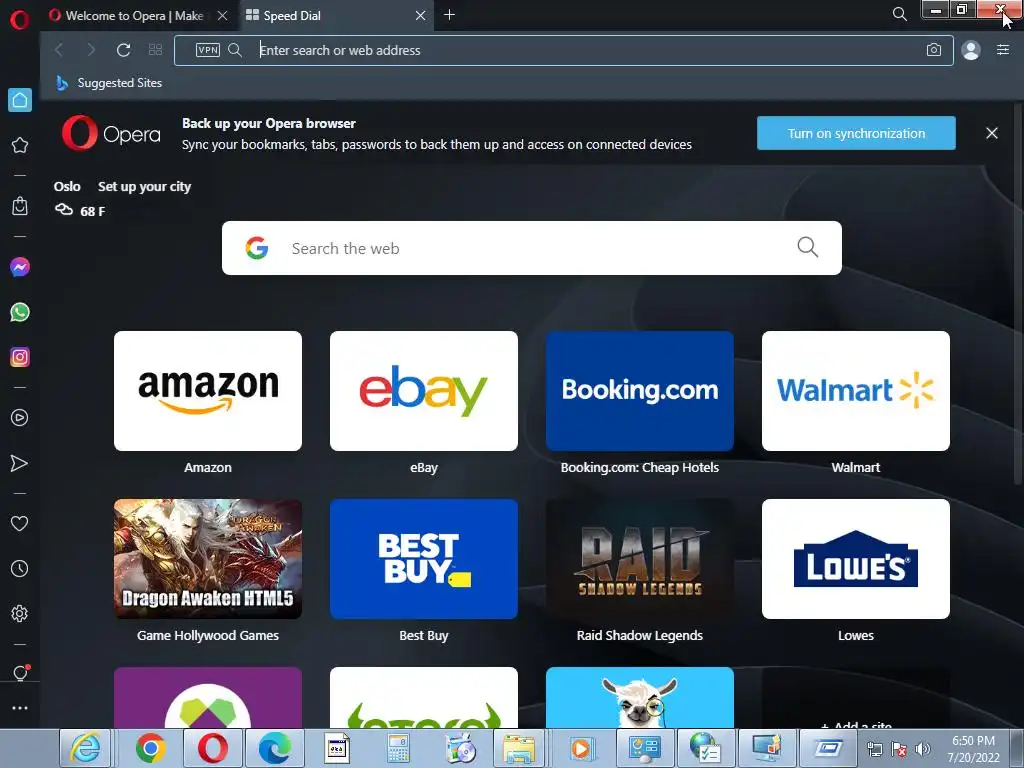Viewport: 1024px width, 768px height.
Task: Toggle the VPN badge in address bar
Action: [208, 50]
